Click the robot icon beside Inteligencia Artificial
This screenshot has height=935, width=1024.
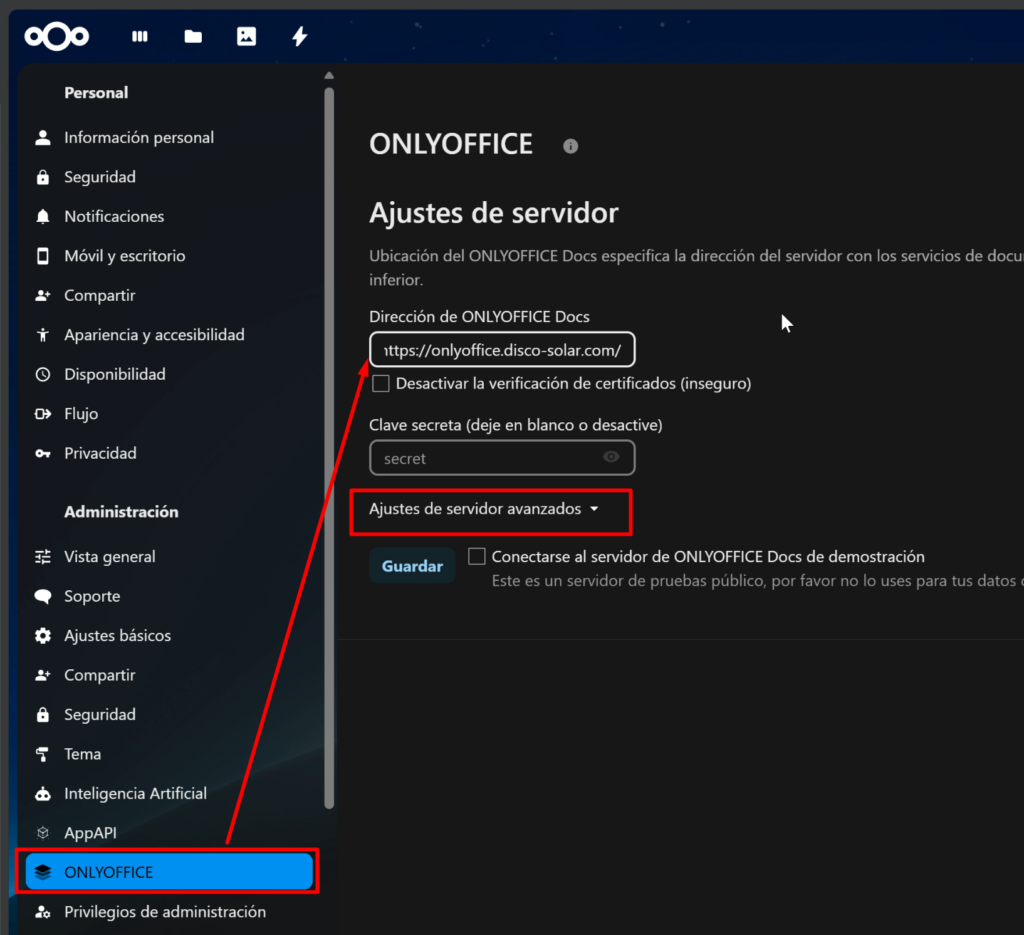43,794
